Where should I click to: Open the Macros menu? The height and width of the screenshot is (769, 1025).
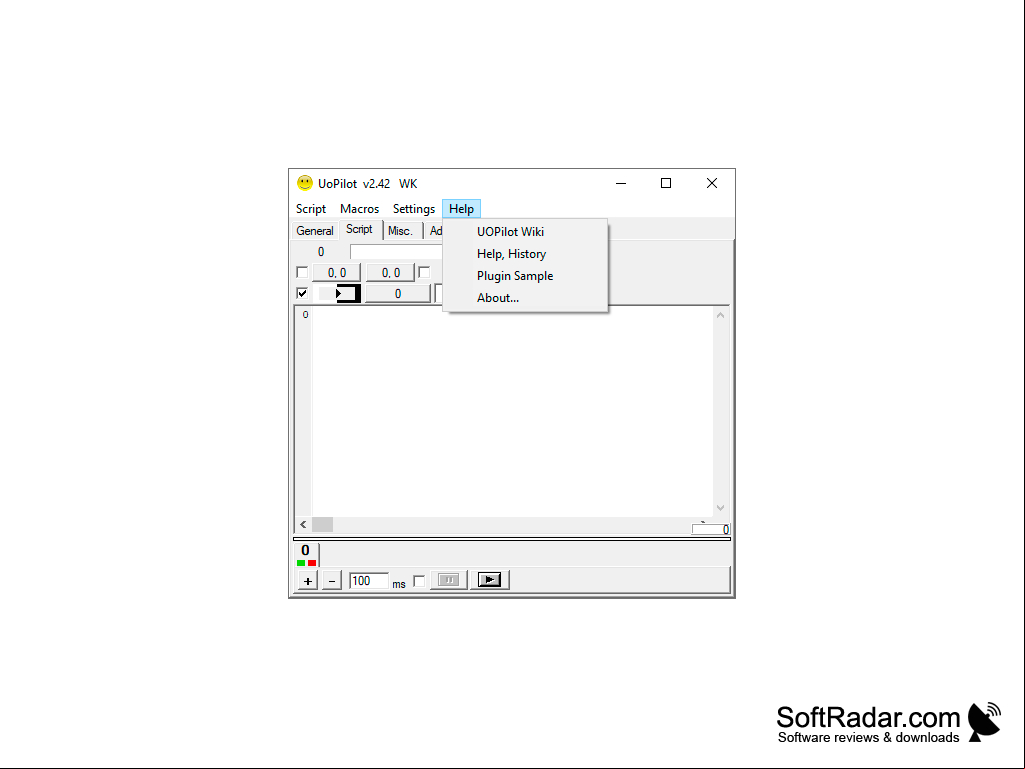coord(360,209)
